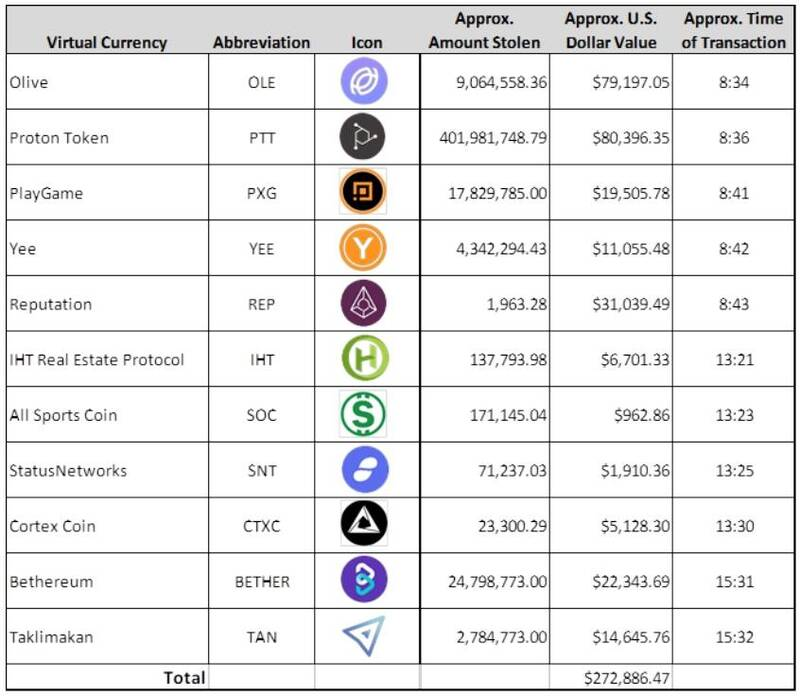The height and width of the screenshot is (696, 800).
Task: Click the Total row label
Action: (184, 678)
